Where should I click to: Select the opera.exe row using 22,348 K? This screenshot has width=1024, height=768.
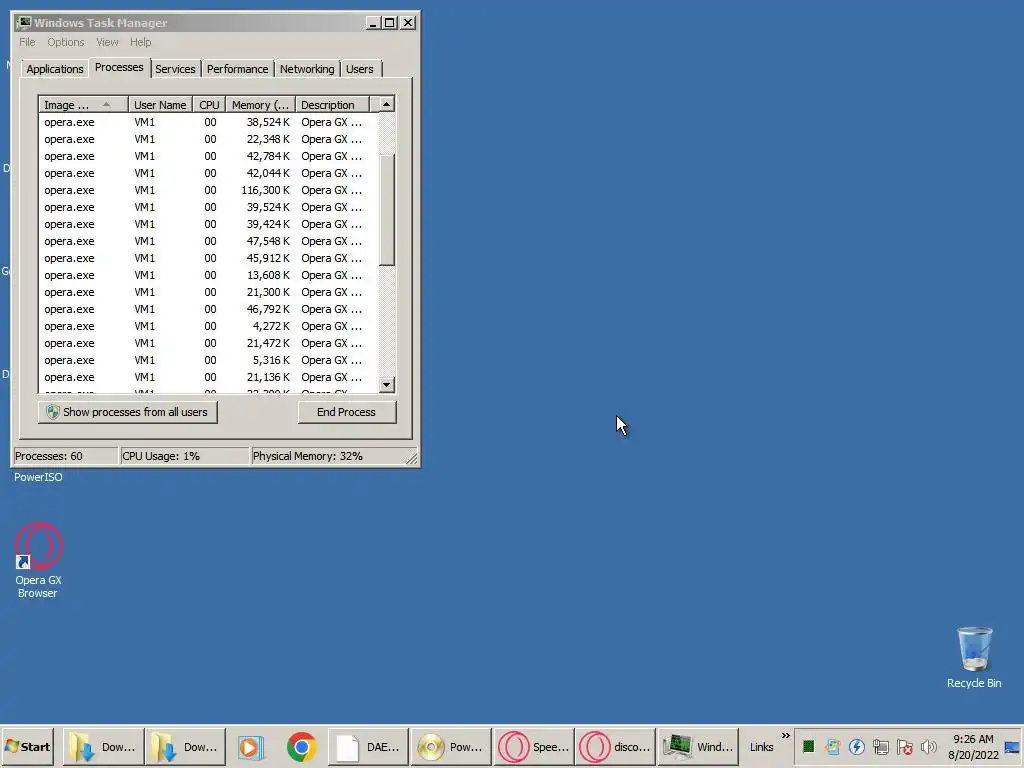208,139
